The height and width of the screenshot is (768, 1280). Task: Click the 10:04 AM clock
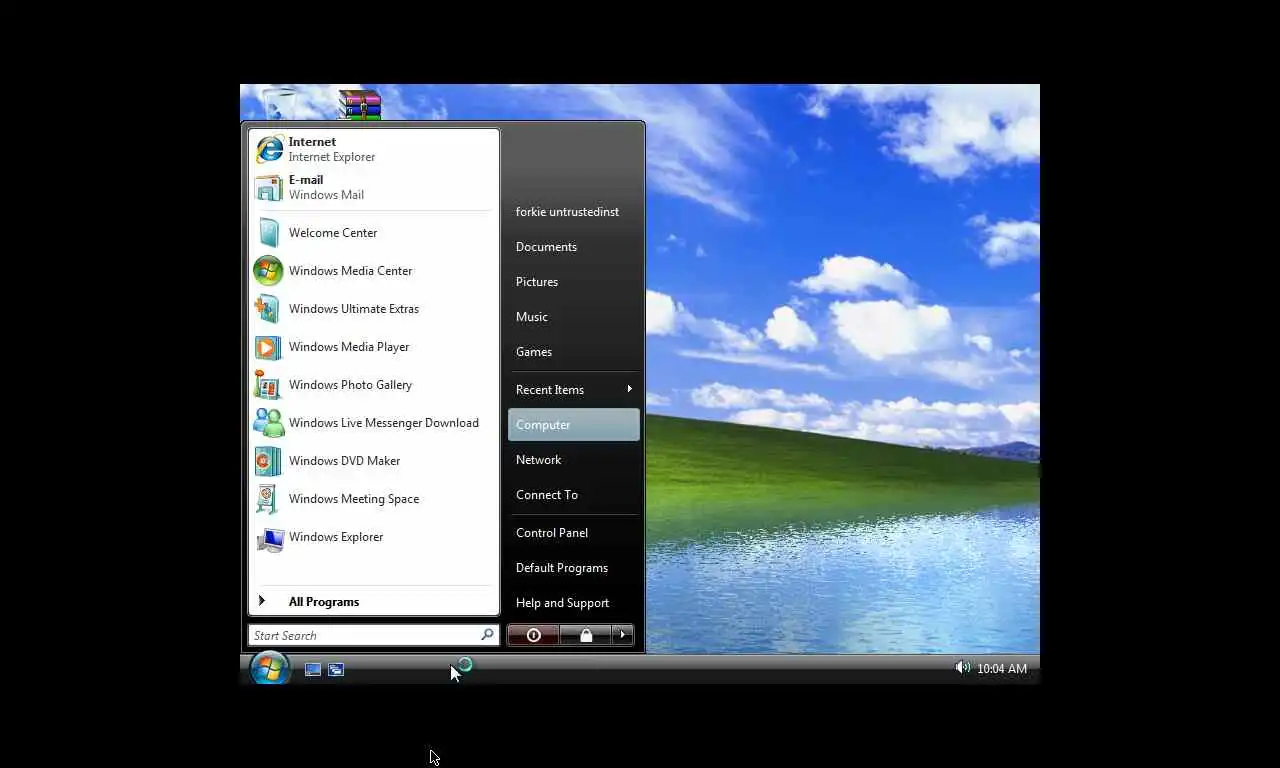pos(1002,669)
